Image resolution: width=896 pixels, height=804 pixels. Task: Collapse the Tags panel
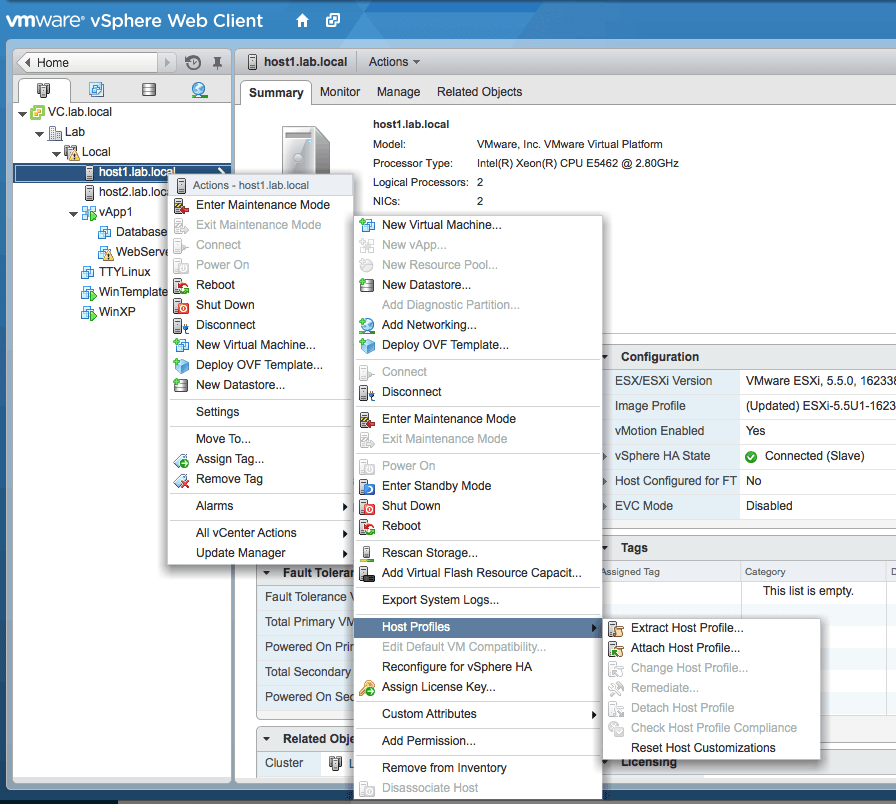pyautogui.click(x=605, y=548)
